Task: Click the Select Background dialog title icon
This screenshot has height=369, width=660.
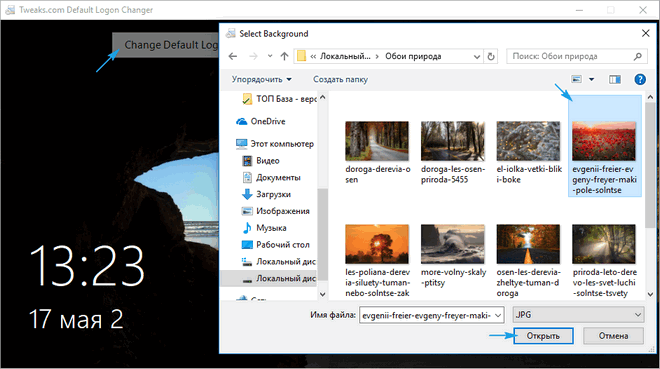Action: point(230,34)
